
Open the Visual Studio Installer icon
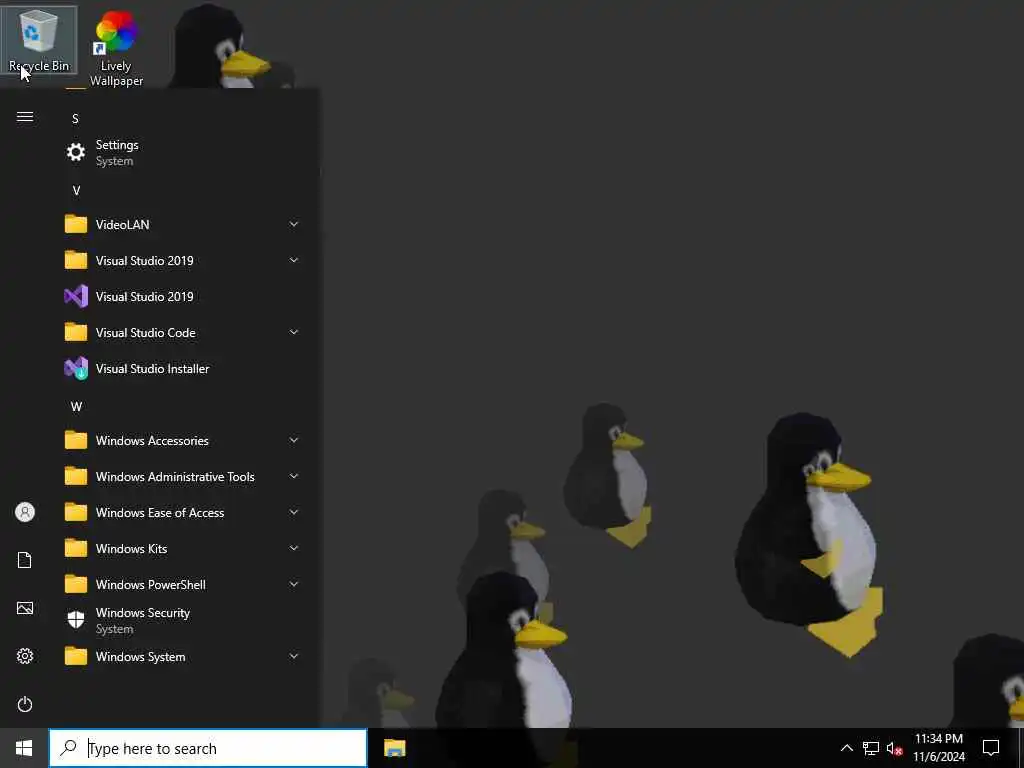click(76, 369)
